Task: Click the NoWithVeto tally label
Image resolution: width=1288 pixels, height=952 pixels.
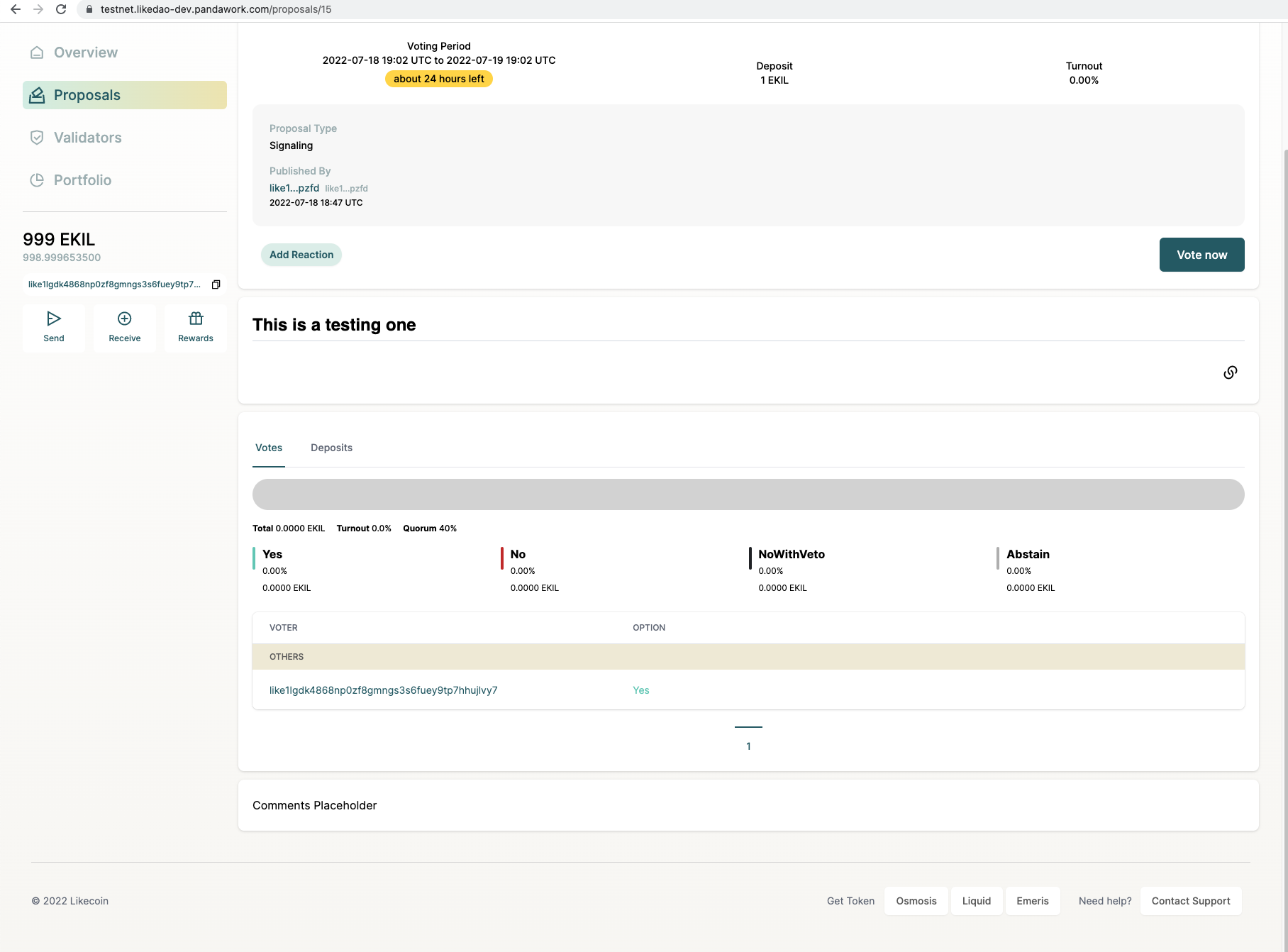Action: click(x=792, y=554)
